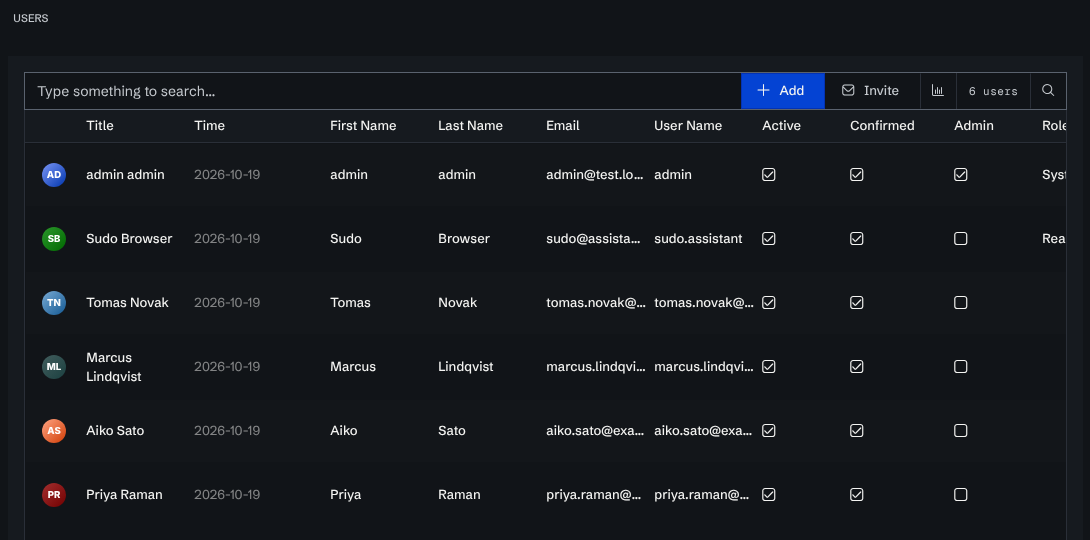Click the 2026-10-19 time for Aiko Sato

point(227,430)
